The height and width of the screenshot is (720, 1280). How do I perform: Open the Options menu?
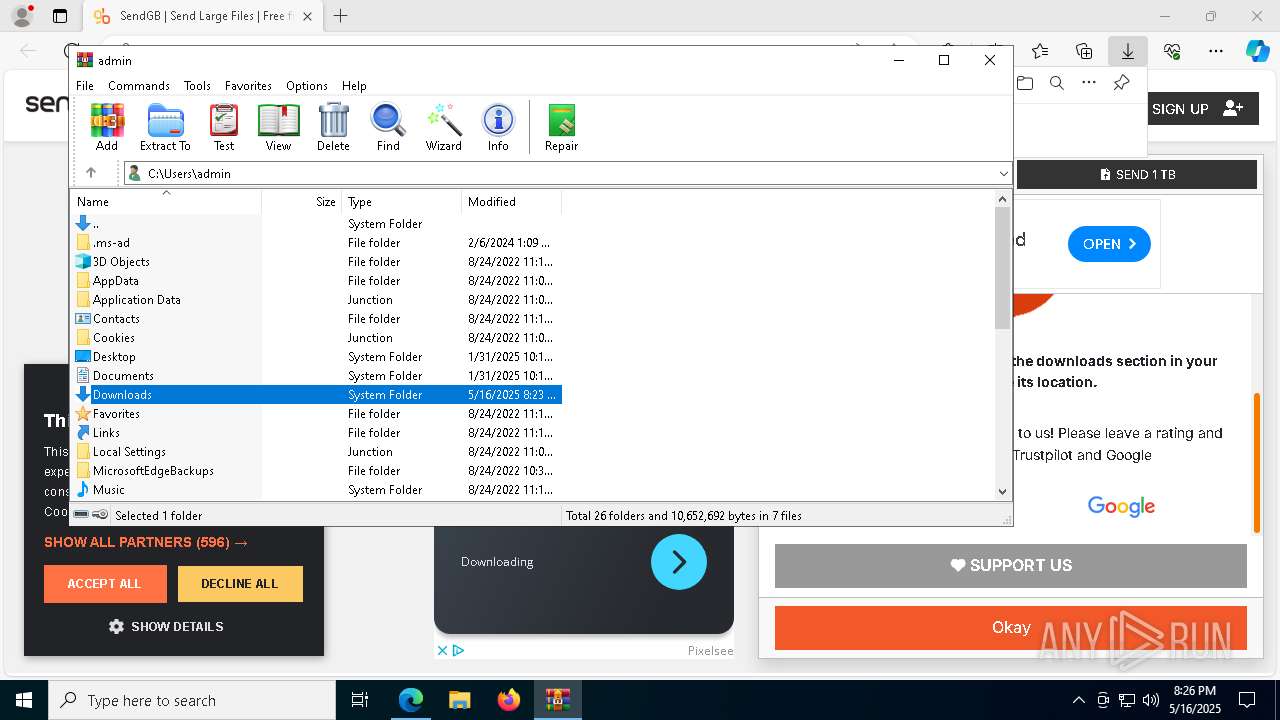307,86
